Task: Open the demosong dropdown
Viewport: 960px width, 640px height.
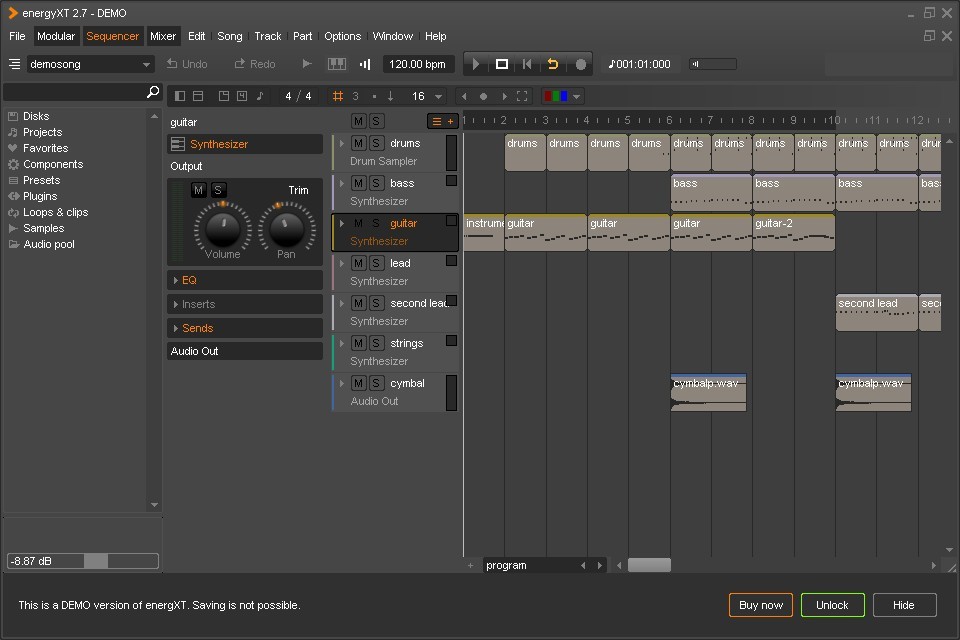Action: [x=89, y=64]
